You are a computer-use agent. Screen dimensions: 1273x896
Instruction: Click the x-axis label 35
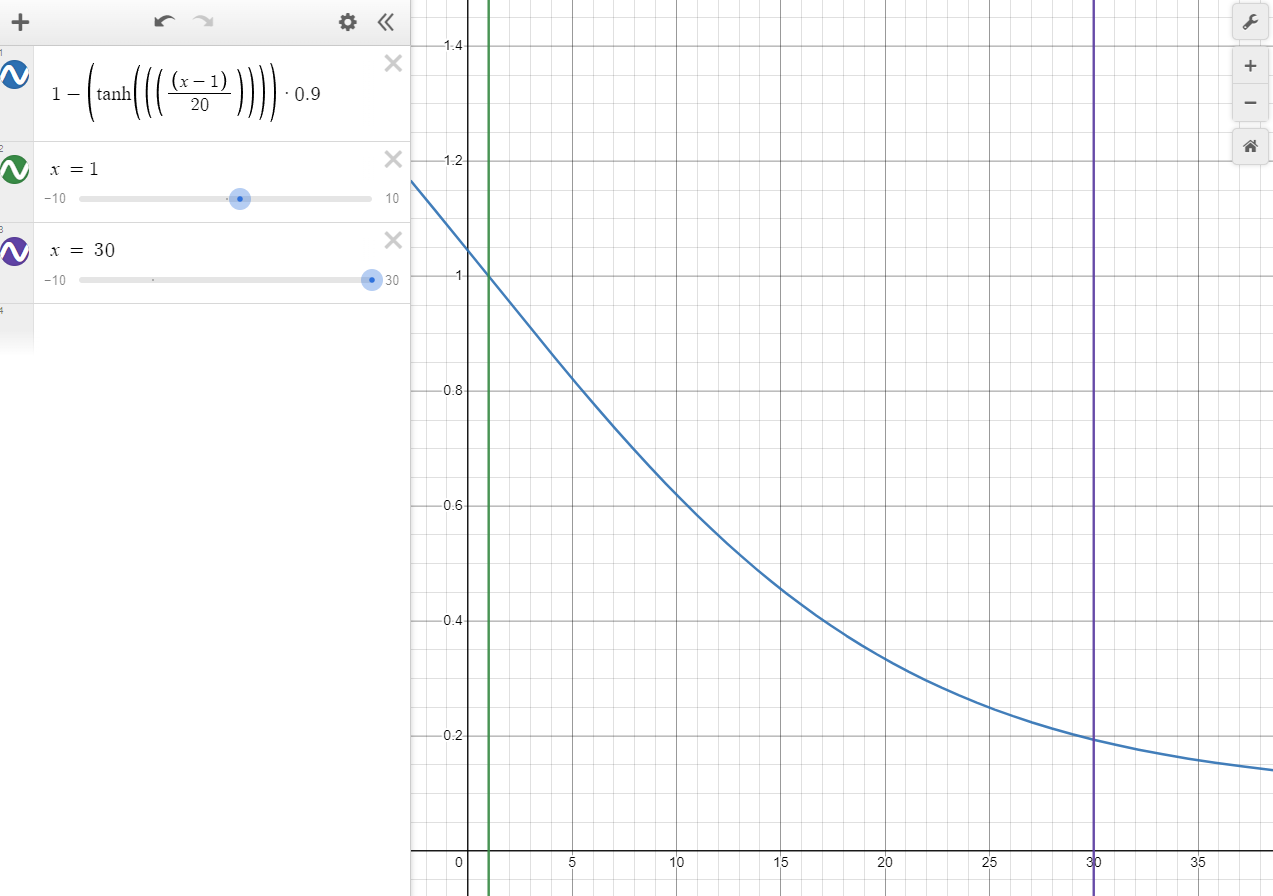click(1198, 862)
